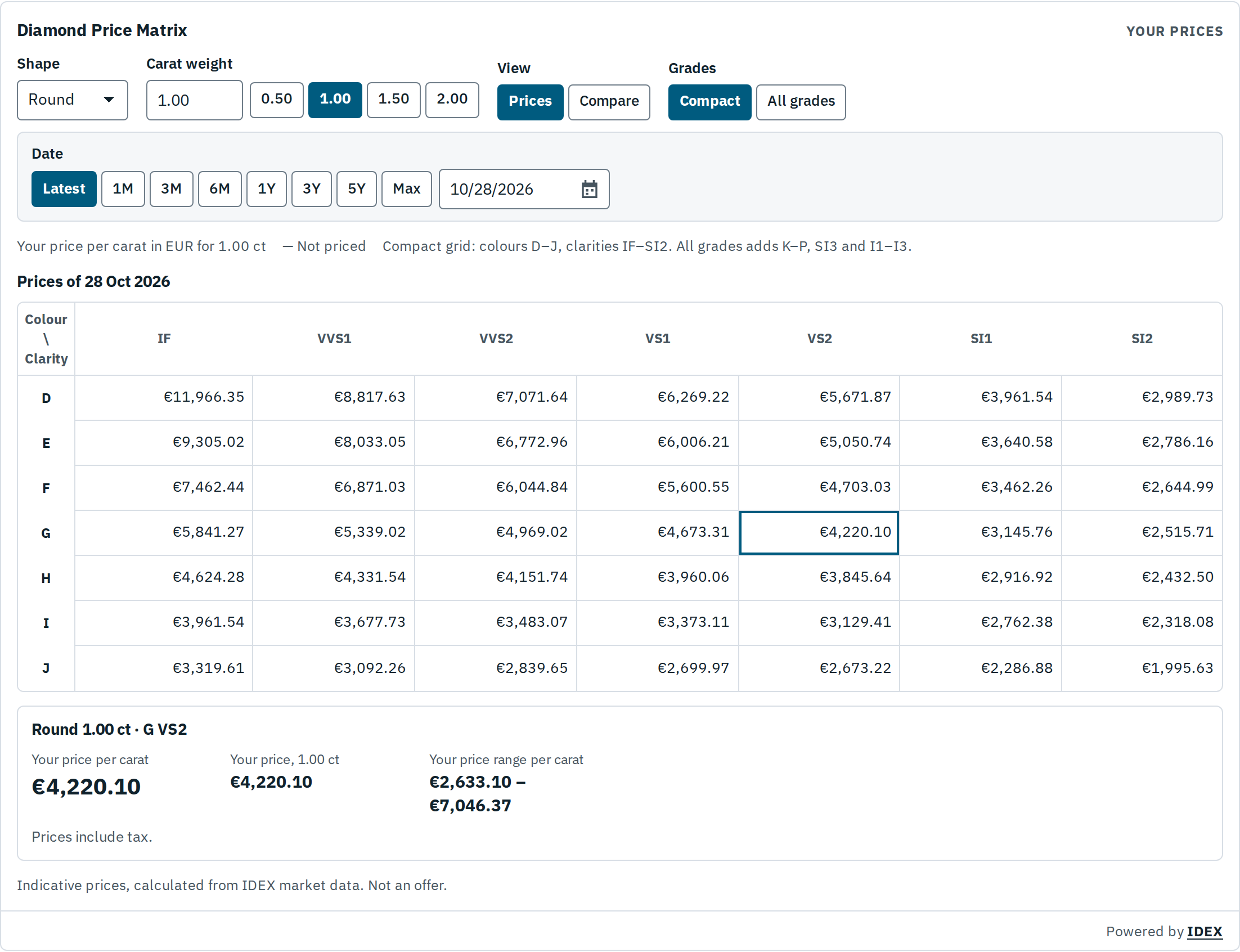The image size is (1240, 952).
Task: Select the 5Y date range
Action: coord(356,188)
